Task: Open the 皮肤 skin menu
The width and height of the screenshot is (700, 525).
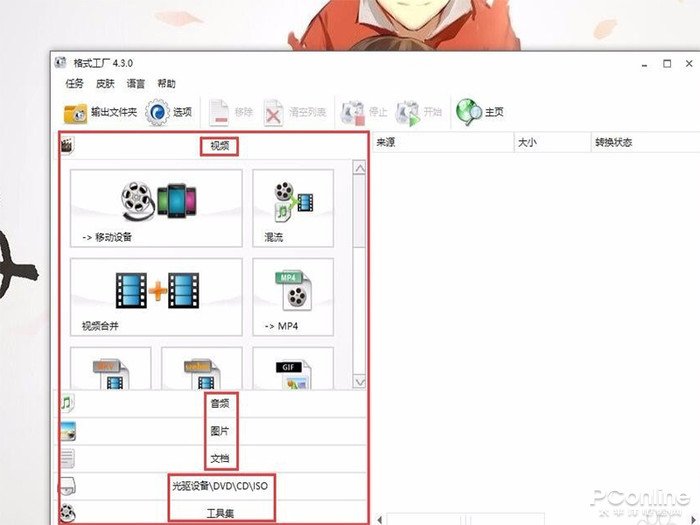Action: coord(105,84)
